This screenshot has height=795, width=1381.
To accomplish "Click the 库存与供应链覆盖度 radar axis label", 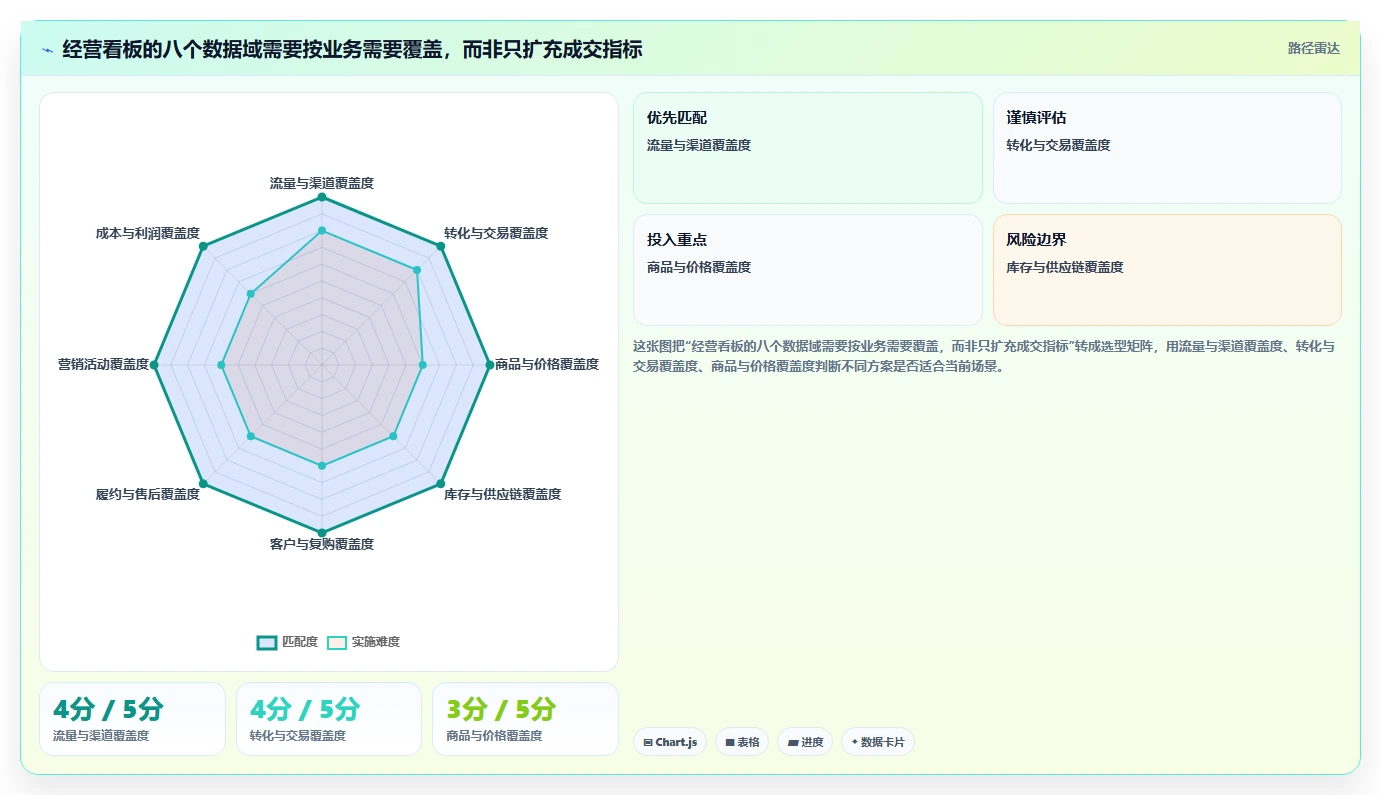I will 503,494.
